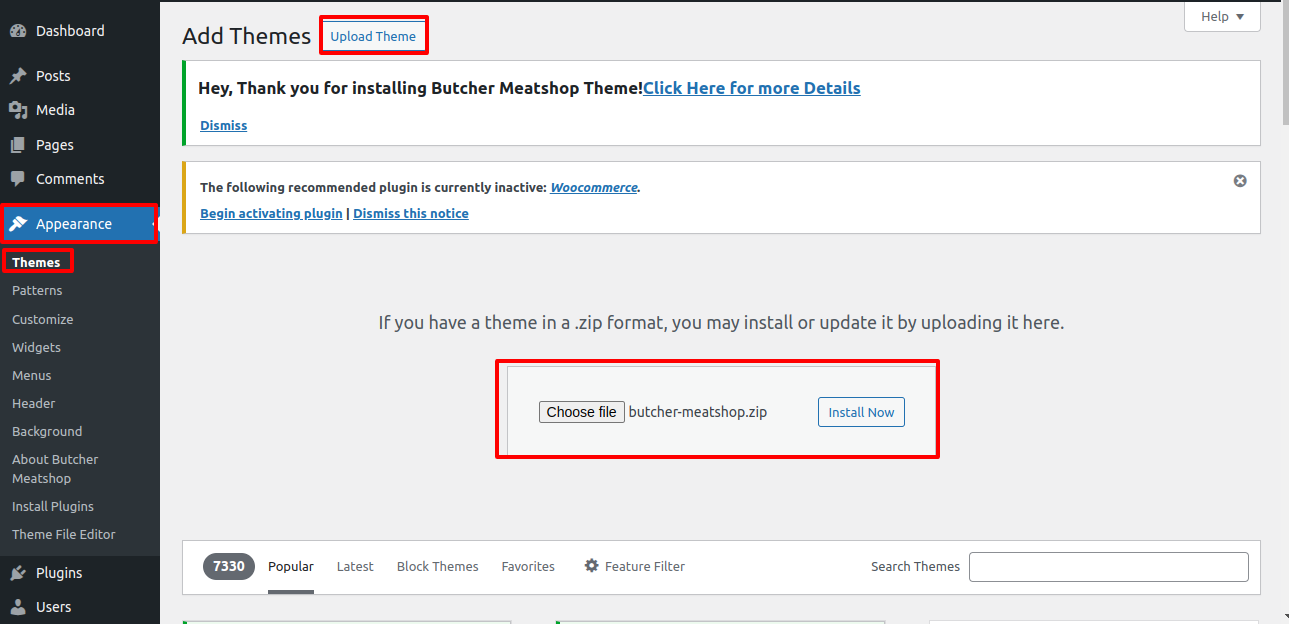Open the Help dropdown
This screenshot has height=624, width=1289.
click(x=1222, y=16)
